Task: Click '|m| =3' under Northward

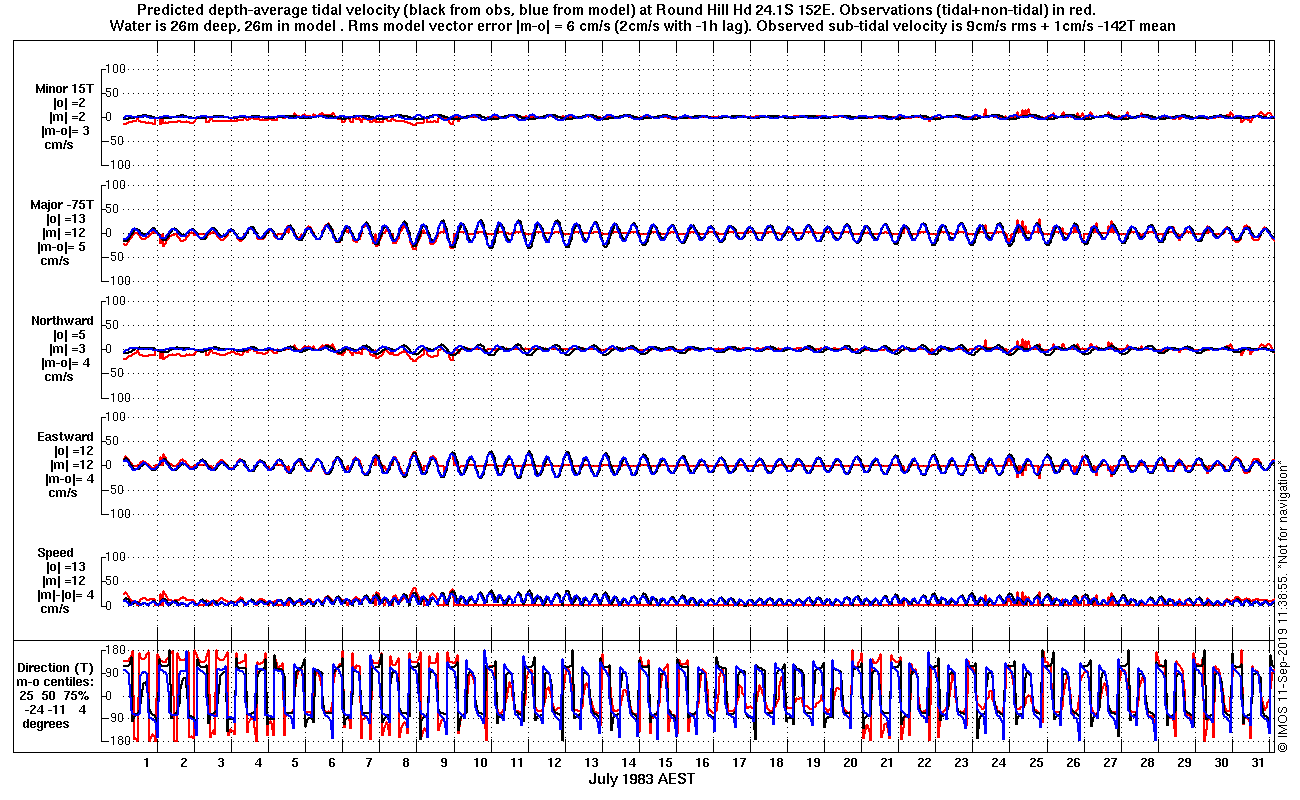Action: point(65,349)
